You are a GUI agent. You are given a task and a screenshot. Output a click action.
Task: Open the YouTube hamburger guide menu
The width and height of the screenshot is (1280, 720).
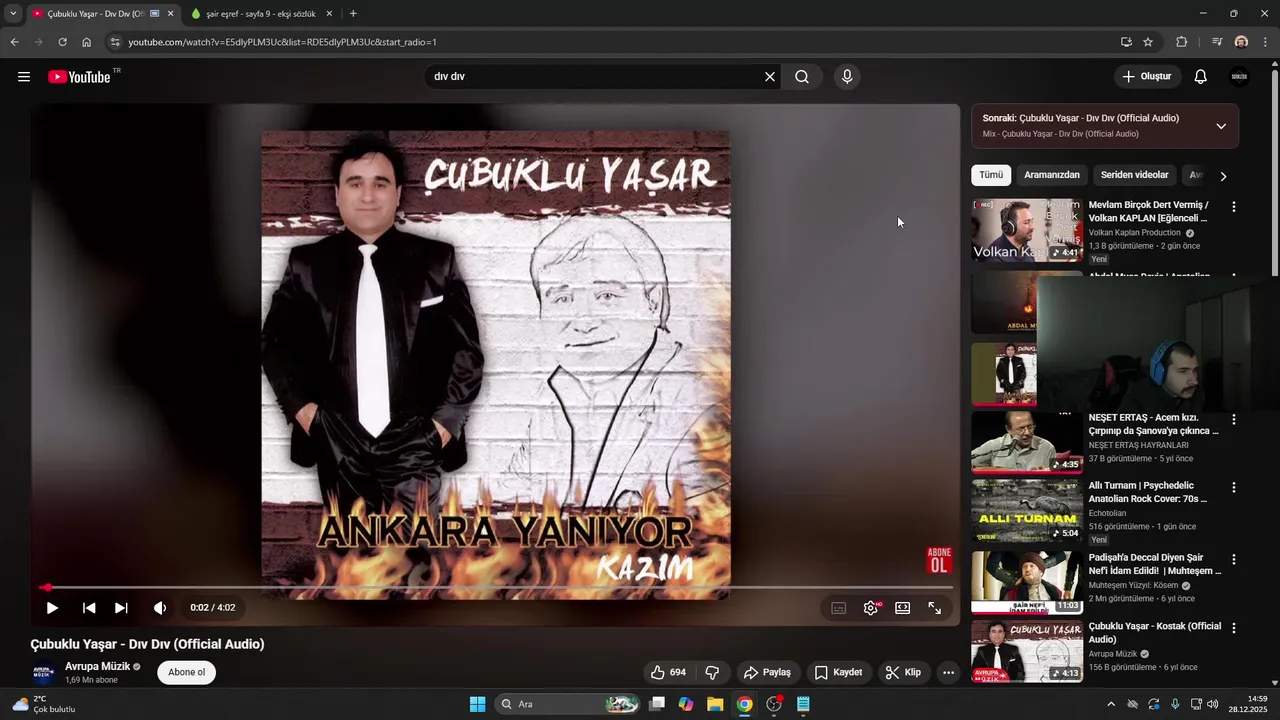pos(24,77)
